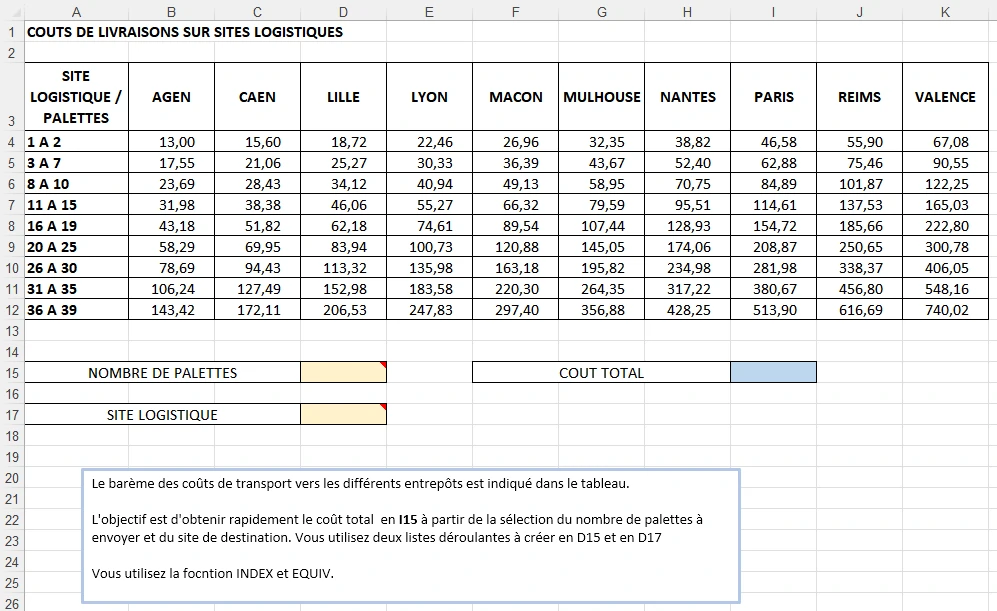
Task: Select row header 12
Action: pyautogui.click(x=12, y=310)
